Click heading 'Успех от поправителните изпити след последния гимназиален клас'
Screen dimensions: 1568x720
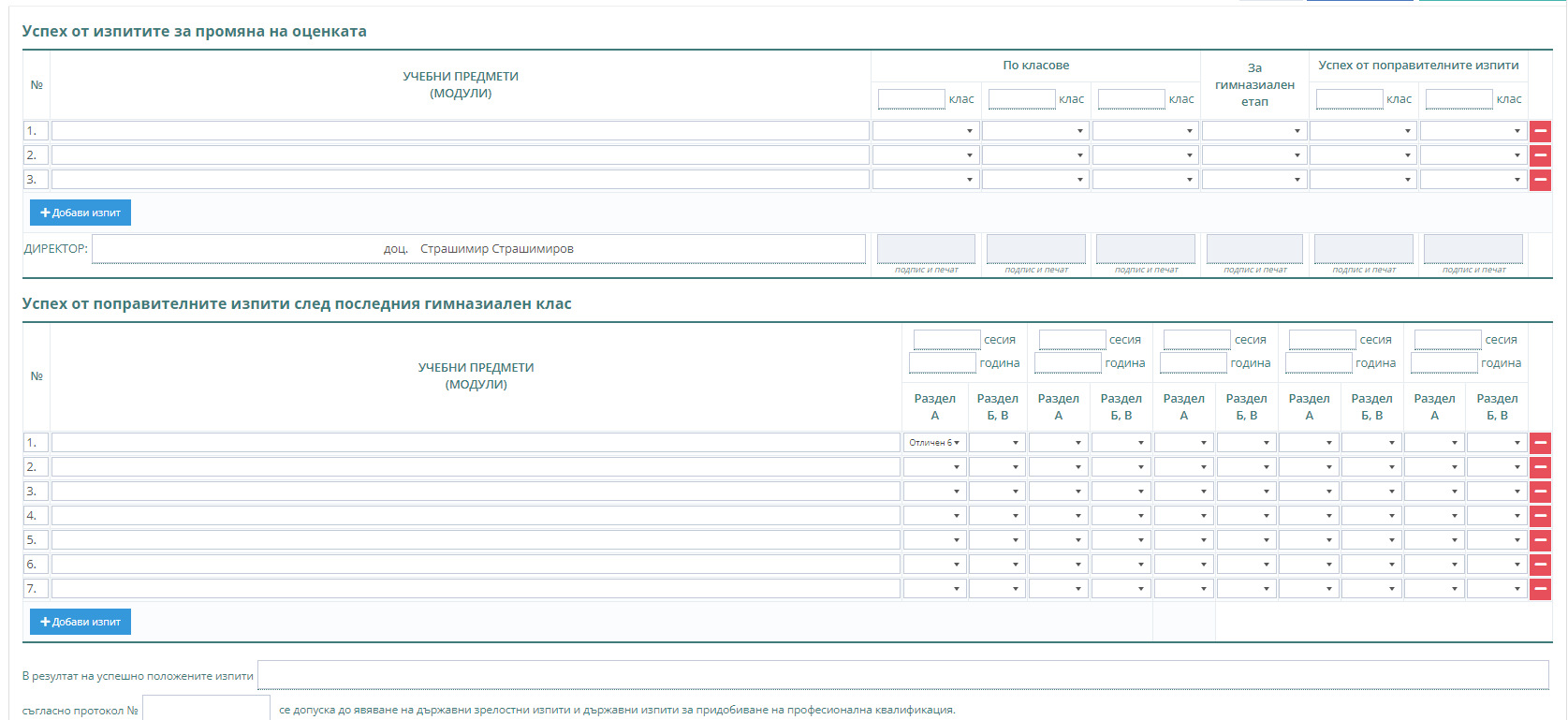click(297, 304)
